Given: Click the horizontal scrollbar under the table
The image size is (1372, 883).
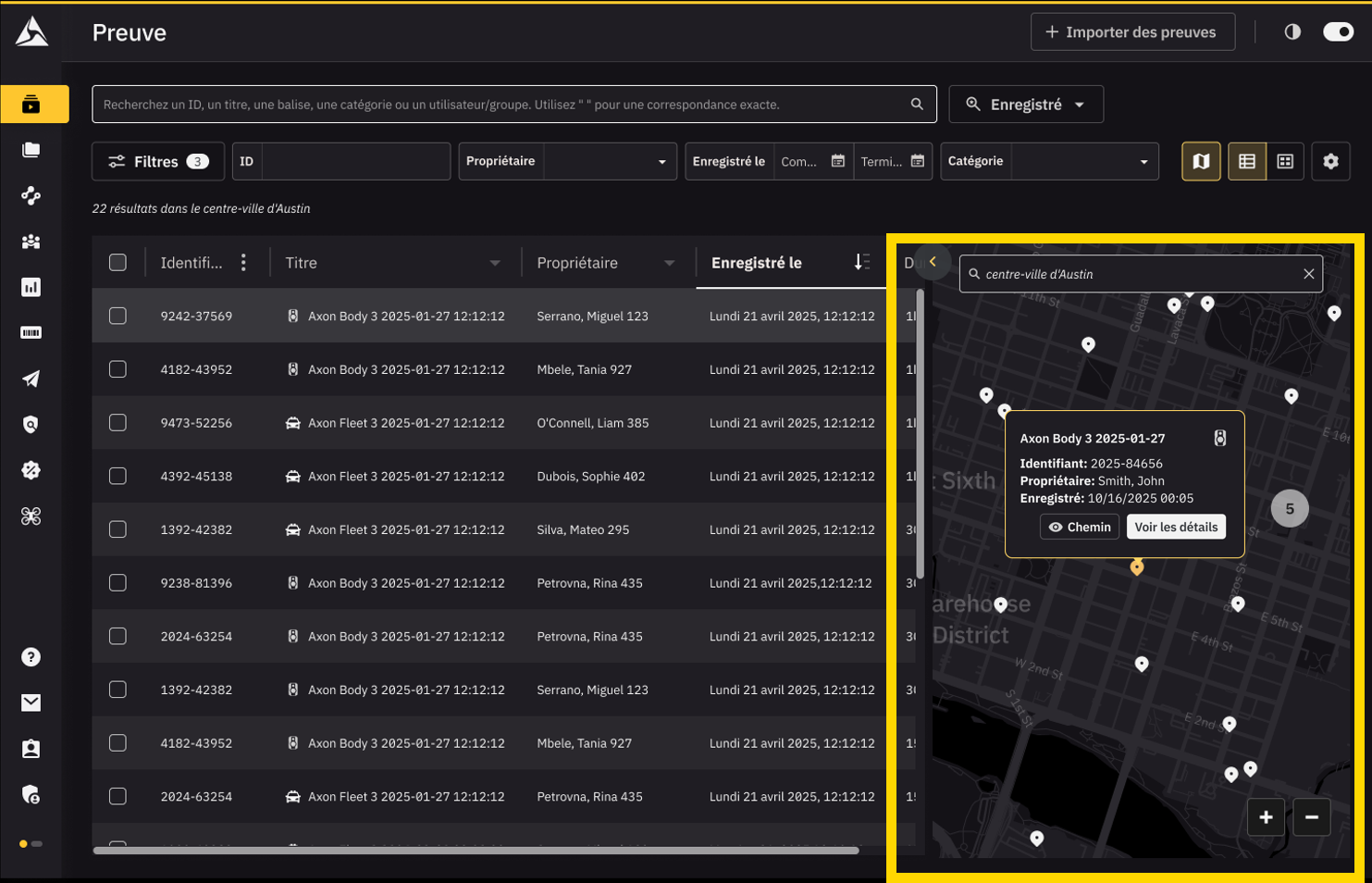Looking at the screenshot, I should 476,850.
